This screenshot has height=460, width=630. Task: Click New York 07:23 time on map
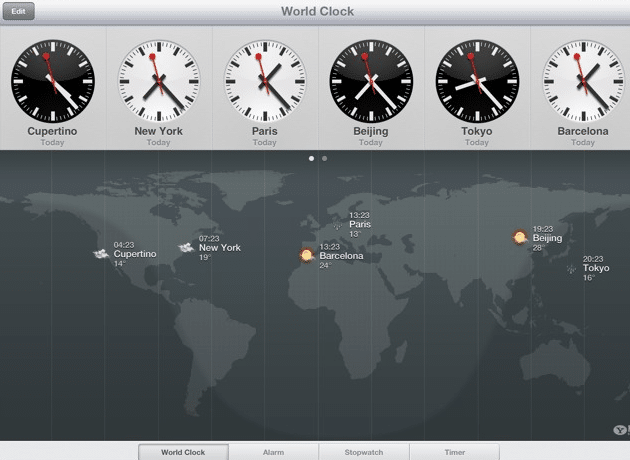pos(209,239)
